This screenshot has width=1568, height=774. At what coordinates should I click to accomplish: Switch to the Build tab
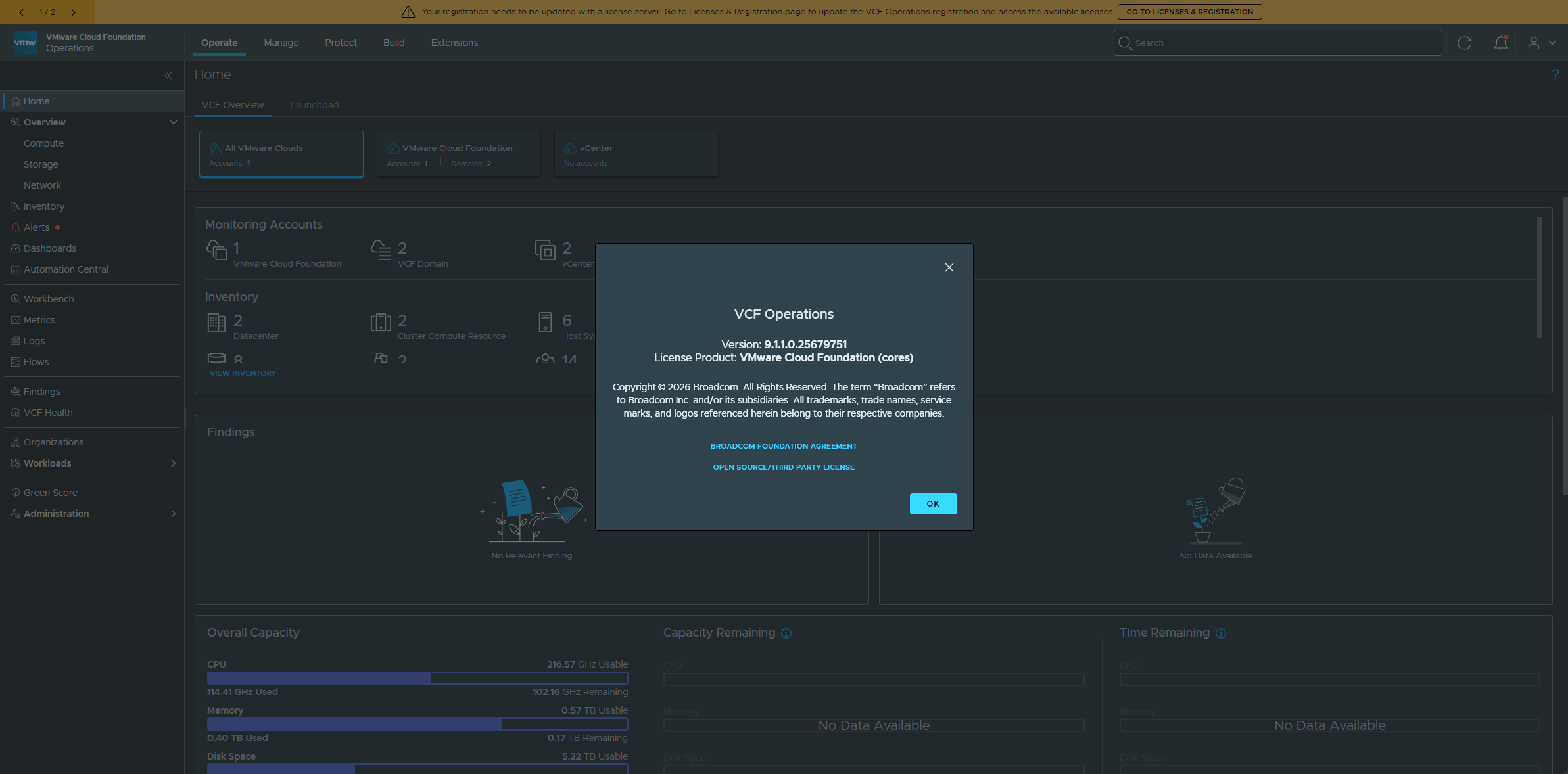pos(394,43)
